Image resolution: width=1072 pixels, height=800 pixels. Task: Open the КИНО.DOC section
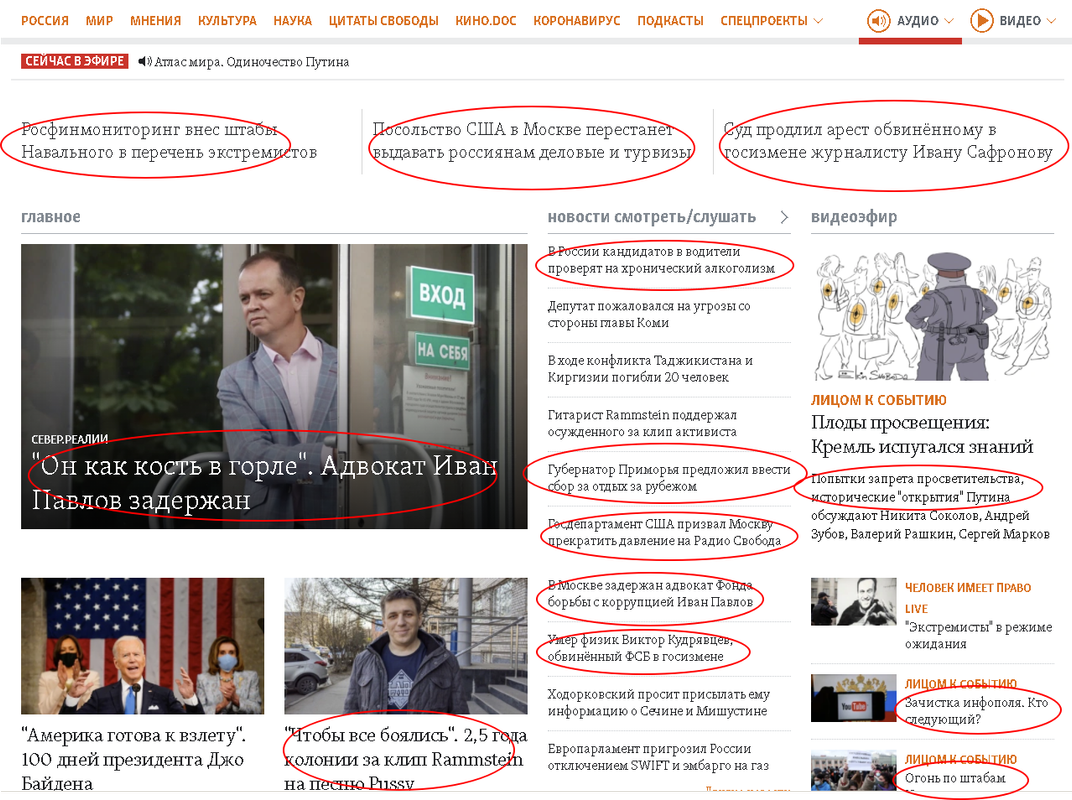[486, 21]
